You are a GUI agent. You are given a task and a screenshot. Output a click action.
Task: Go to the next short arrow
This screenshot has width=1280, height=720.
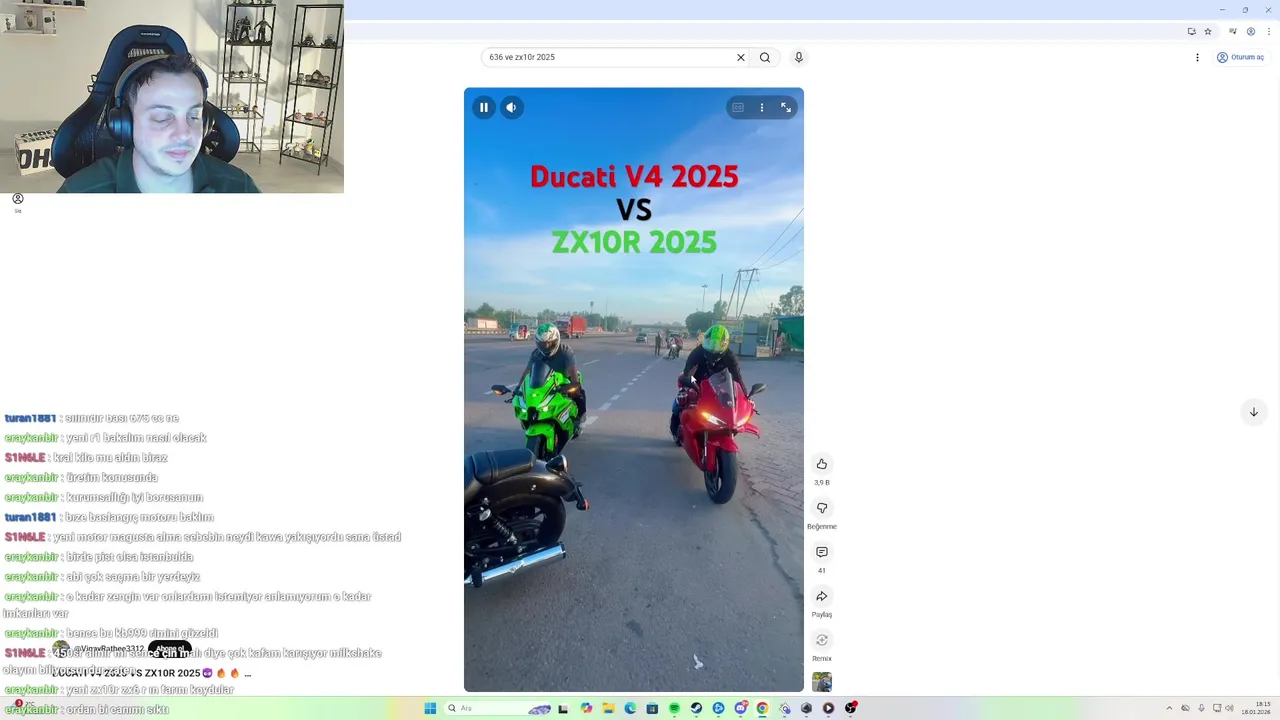pos(1254,412)
